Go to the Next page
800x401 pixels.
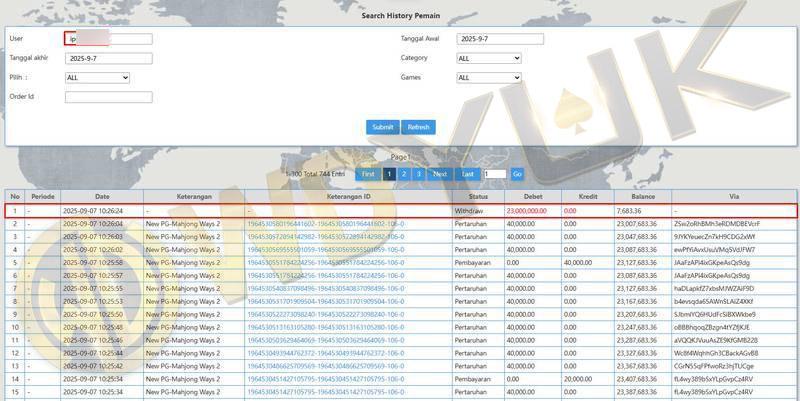[440, 174]
